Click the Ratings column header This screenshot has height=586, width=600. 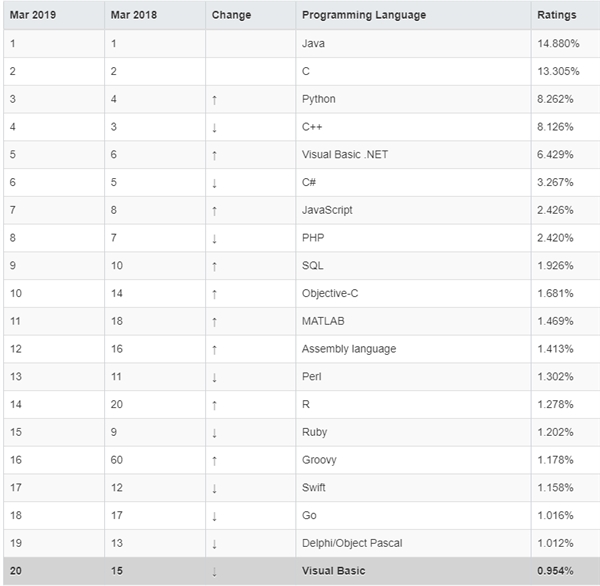point(556,16)
